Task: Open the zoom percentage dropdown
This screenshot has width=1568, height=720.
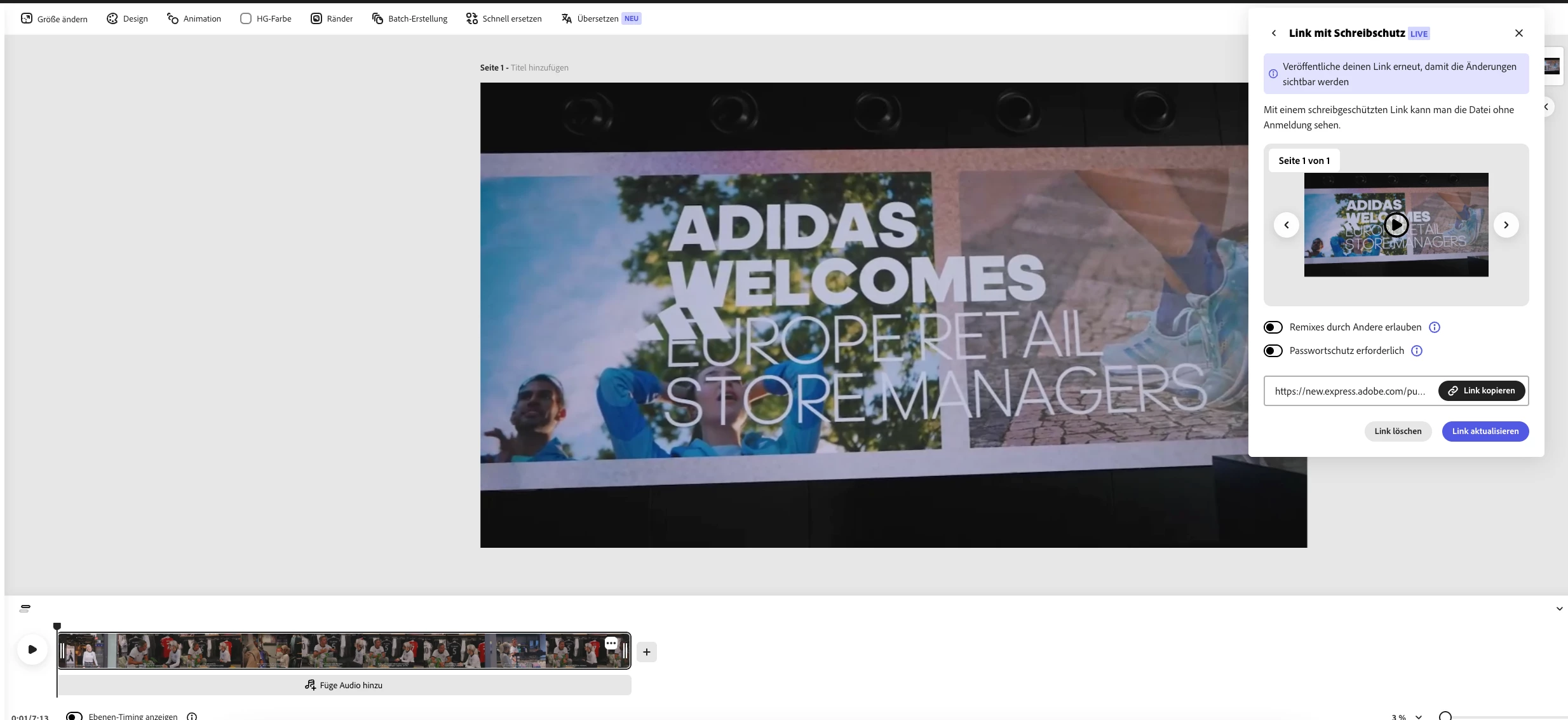Action: 1419,717
